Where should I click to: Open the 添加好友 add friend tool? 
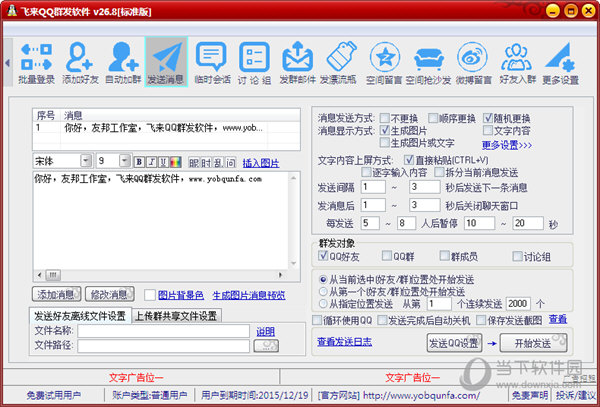pos(80,63)
